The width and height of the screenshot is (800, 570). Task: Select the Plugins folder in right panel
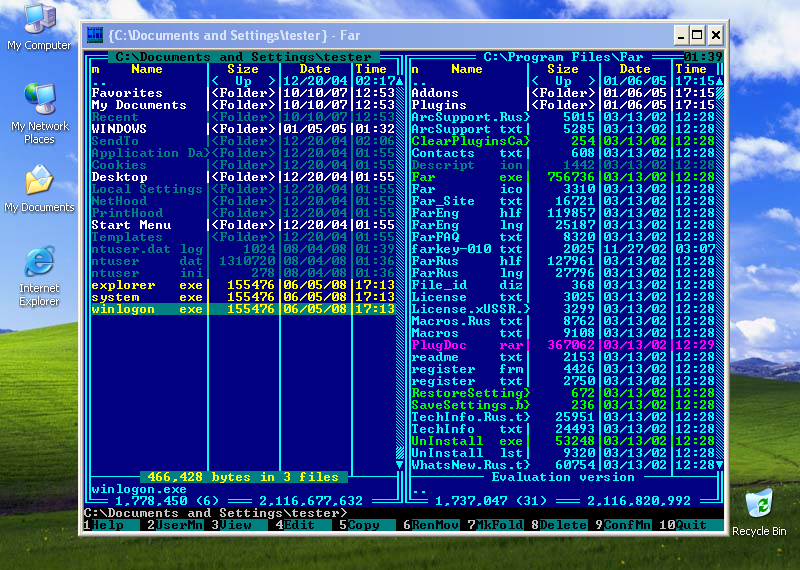pyautogui.click(x=563, y=105)
